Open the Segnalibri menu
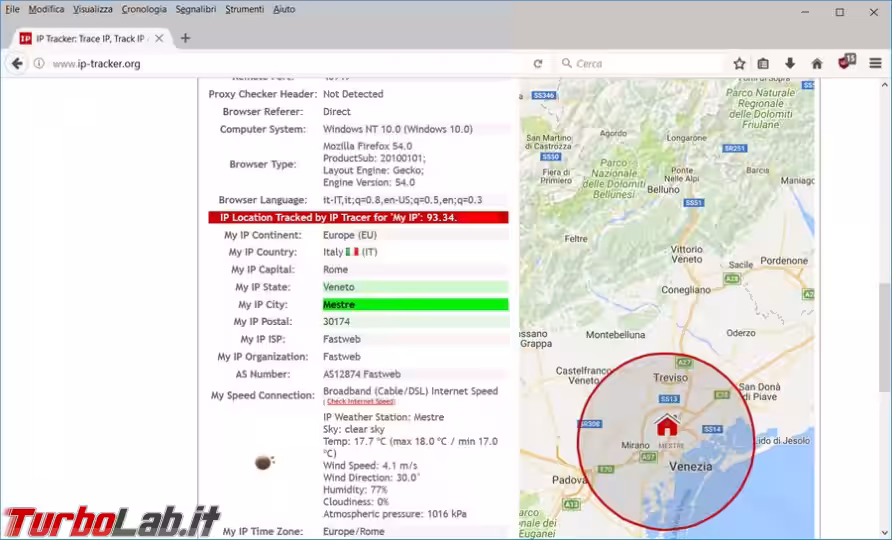The image size is (892, 540). [196, 9]
